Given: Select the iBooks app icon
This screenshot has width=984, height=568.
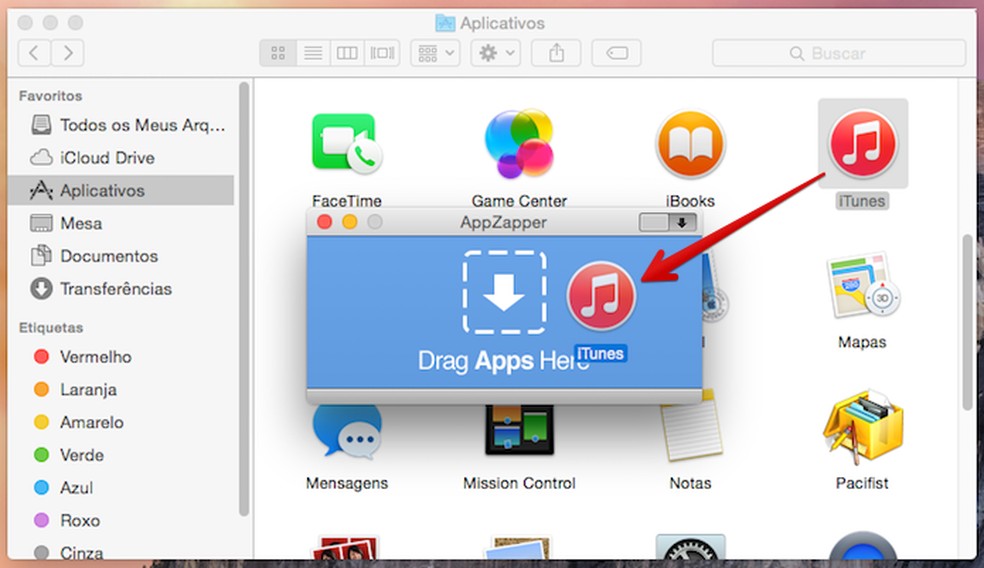Looking at the screenshot, I should point(690,144).
